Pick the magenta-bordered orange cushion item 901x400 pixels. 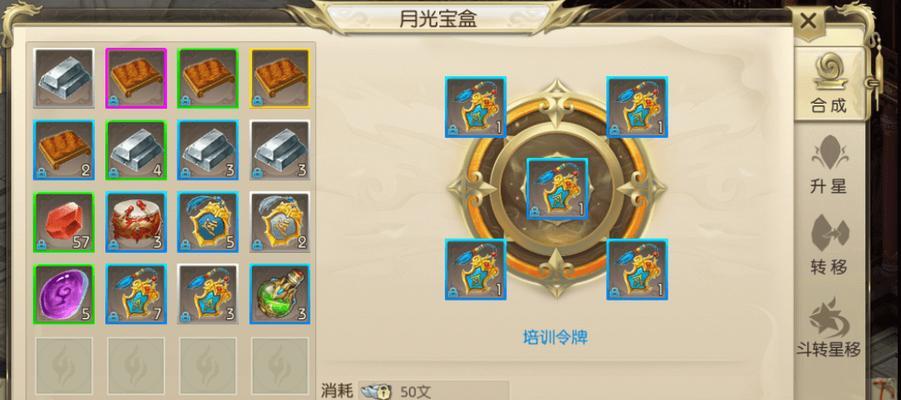pyautogui.click(x=136, y=78)
